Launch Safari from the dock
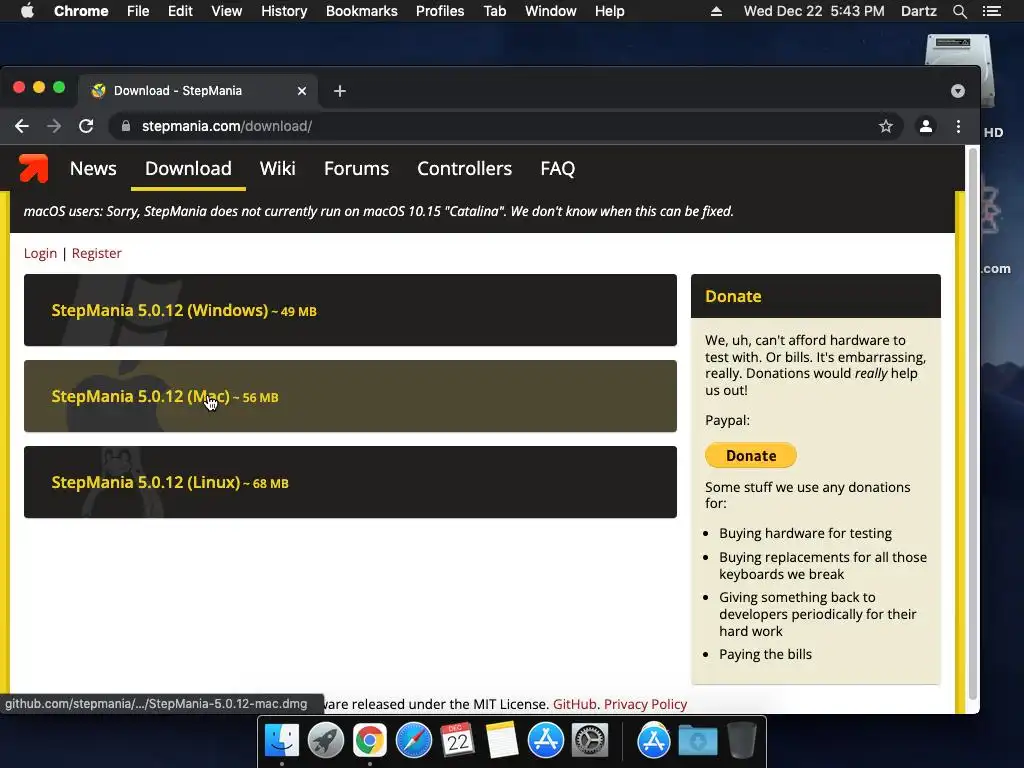The image size is (1024, 768). pos(413,741)
